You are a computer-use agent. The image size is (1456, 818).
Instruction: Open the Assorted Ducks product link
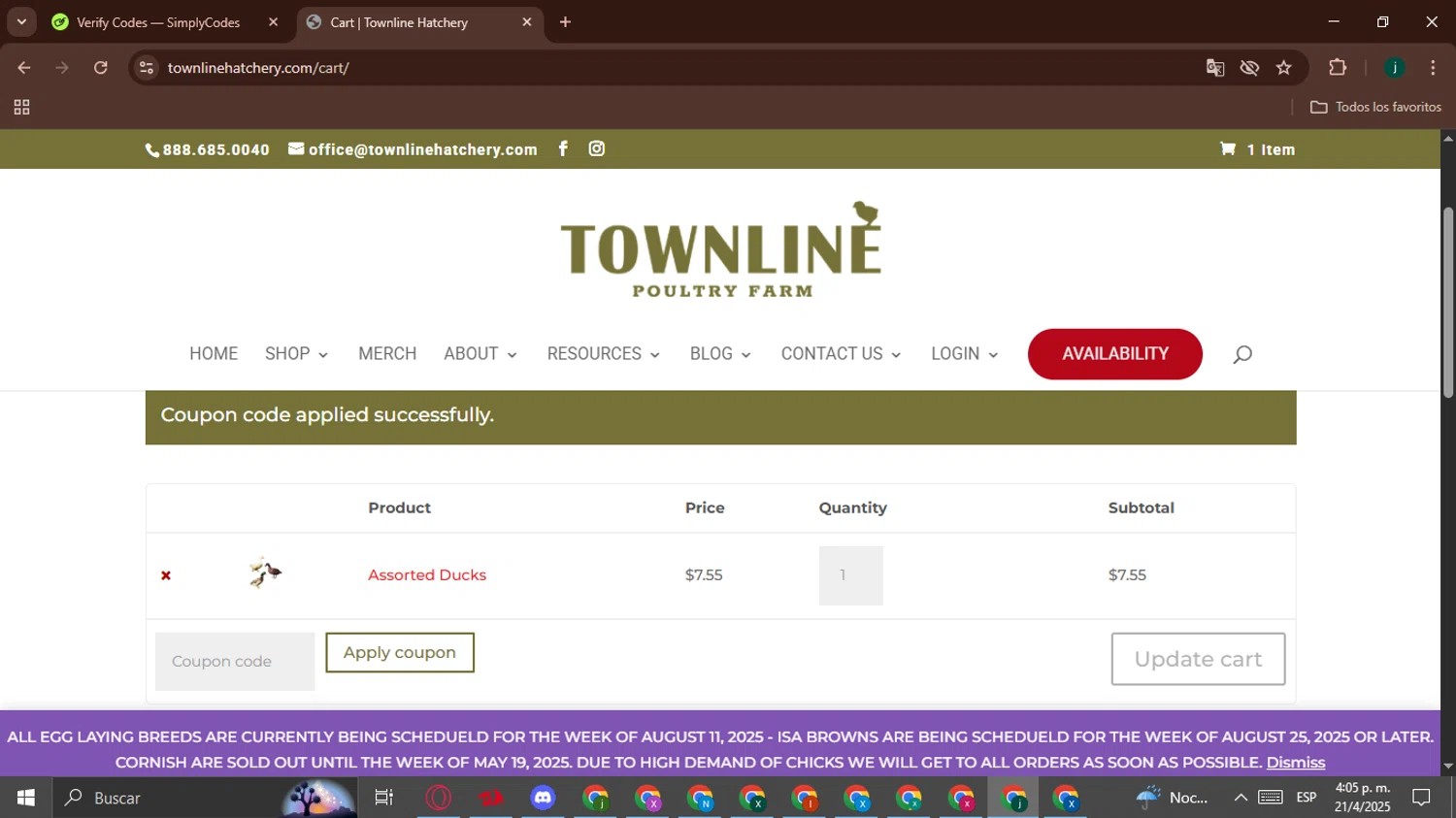(x=427, y=575)
